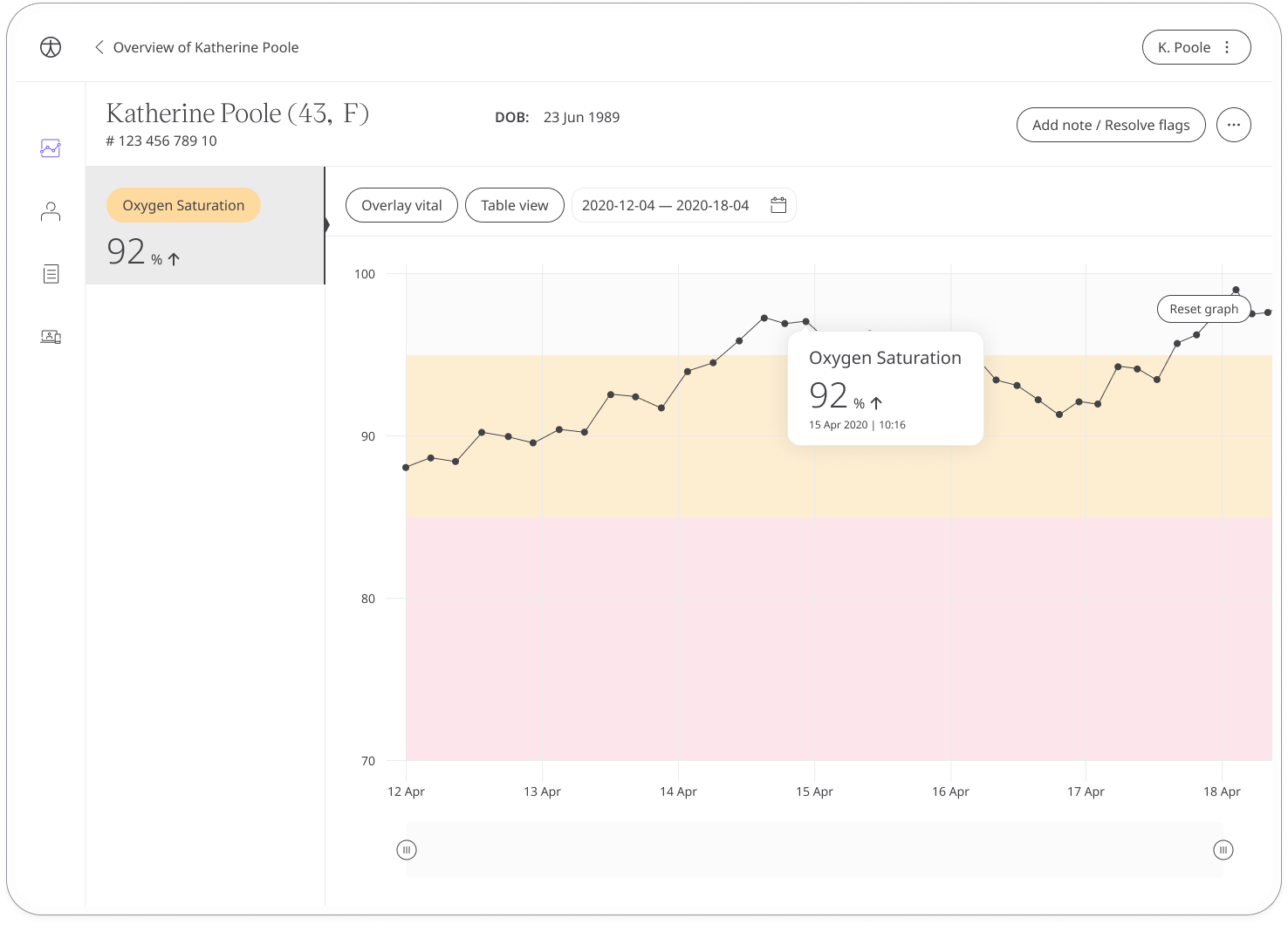Click the 92 % reading in sidebar
The height and width of the screenshot is (925, 1288).
click(x=143, y=252)
